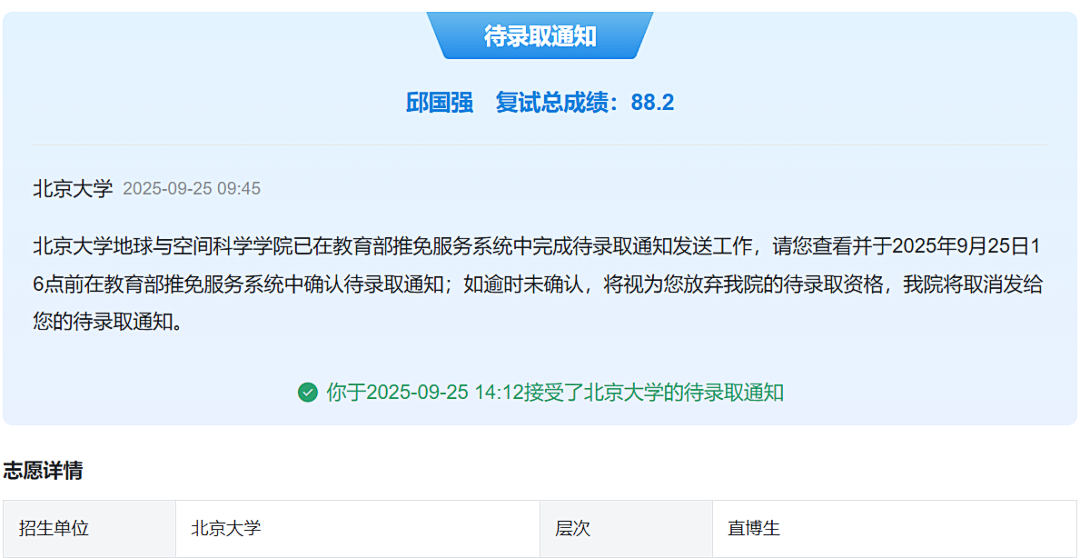Click the 直博生 table value

pos(754,528)
